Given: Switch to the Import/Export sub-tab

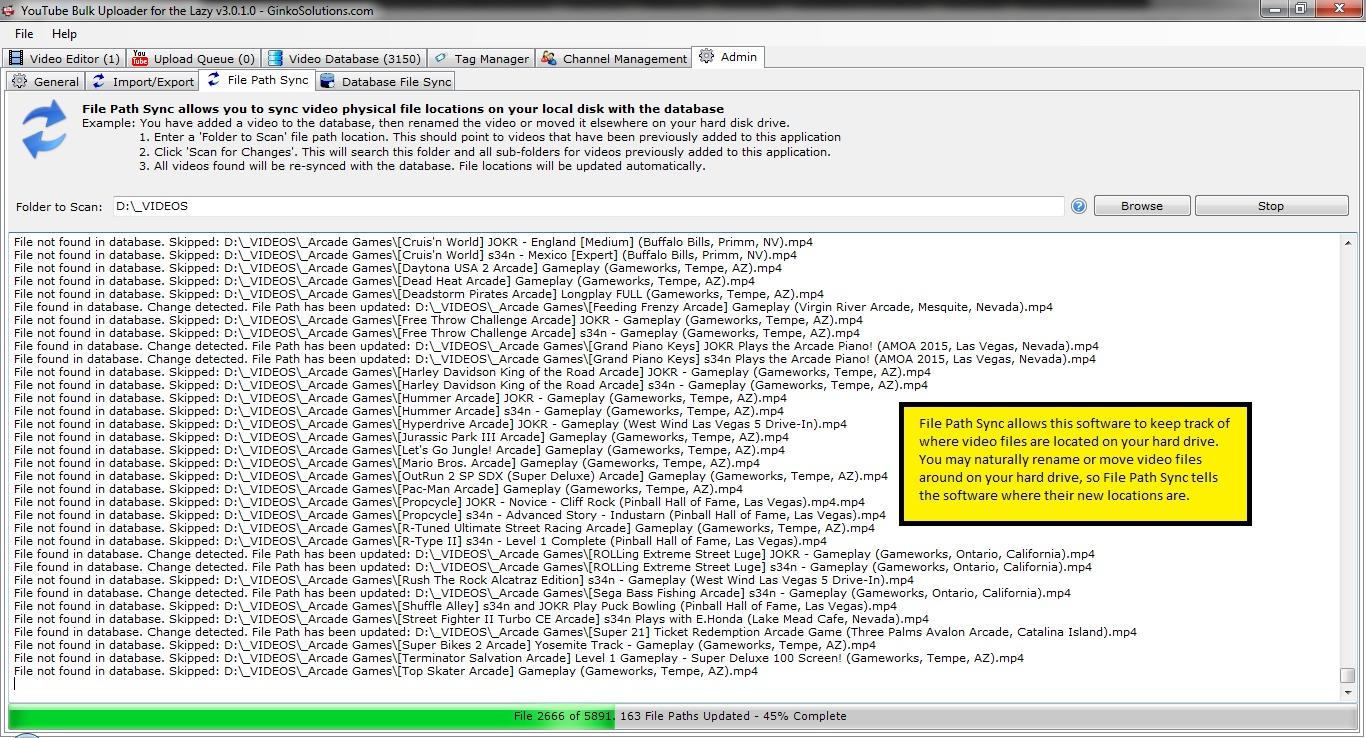Looking at the screenshot, I should 142,81.
